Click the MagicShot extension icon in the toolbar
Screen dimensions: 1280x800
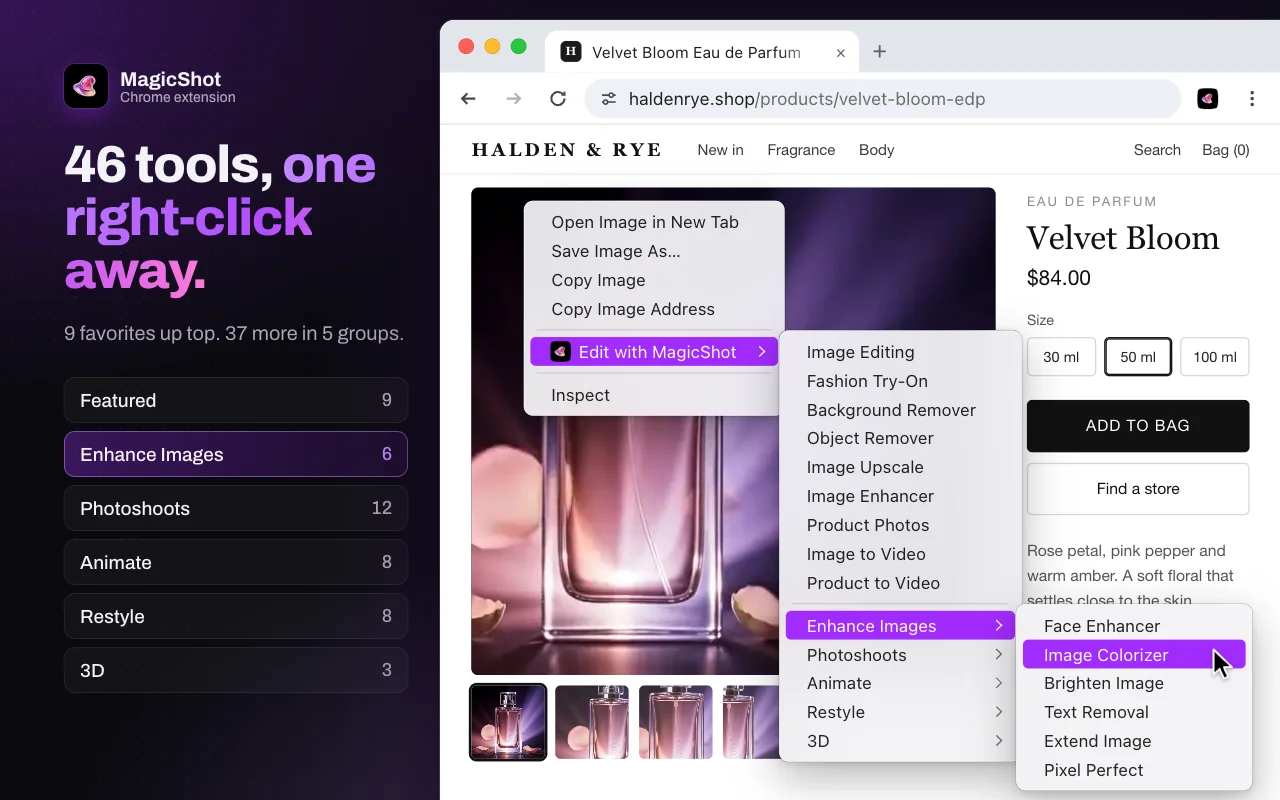[1208, 99]
